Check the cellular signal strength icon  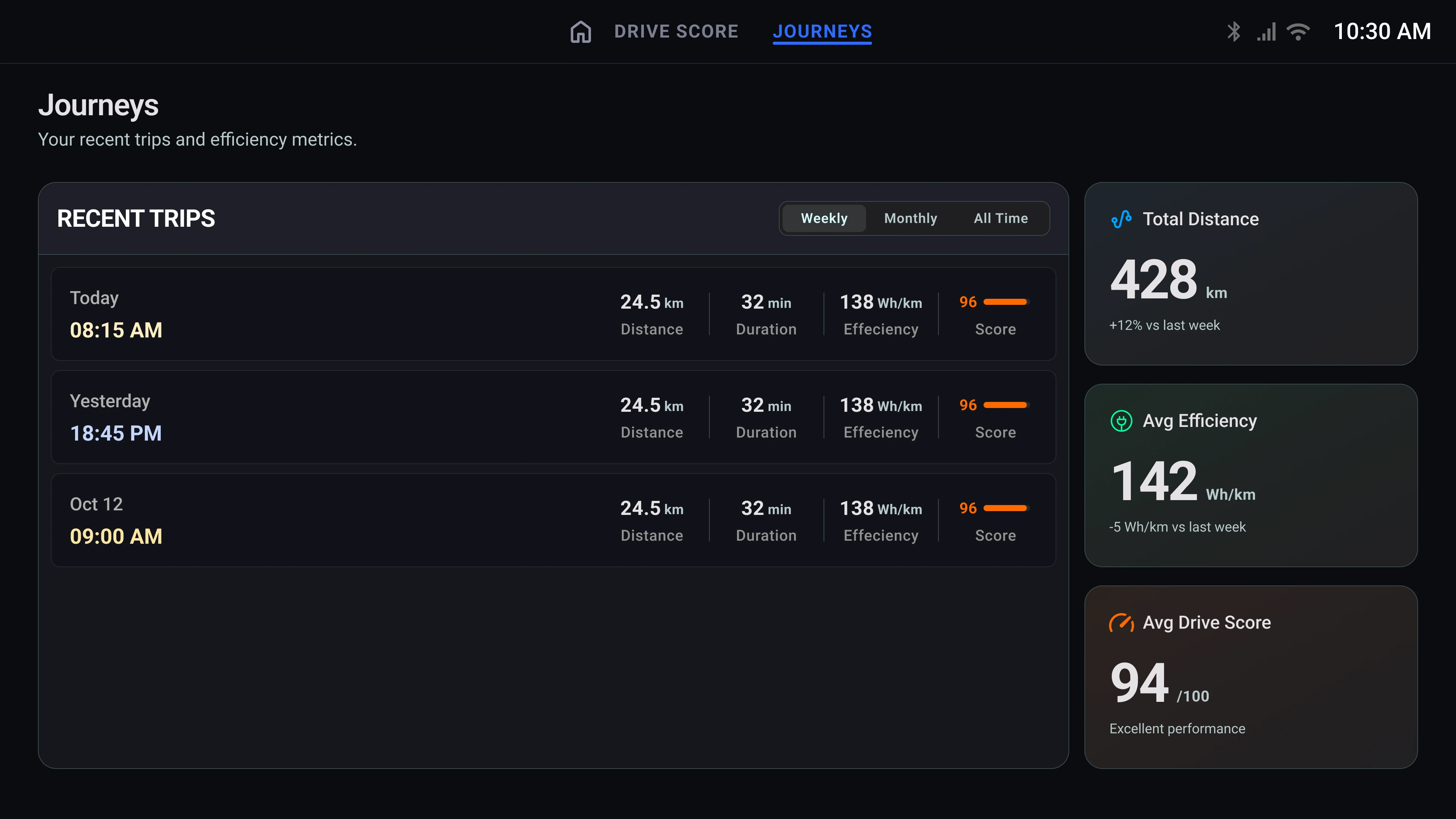click(x=1266, y=31)
